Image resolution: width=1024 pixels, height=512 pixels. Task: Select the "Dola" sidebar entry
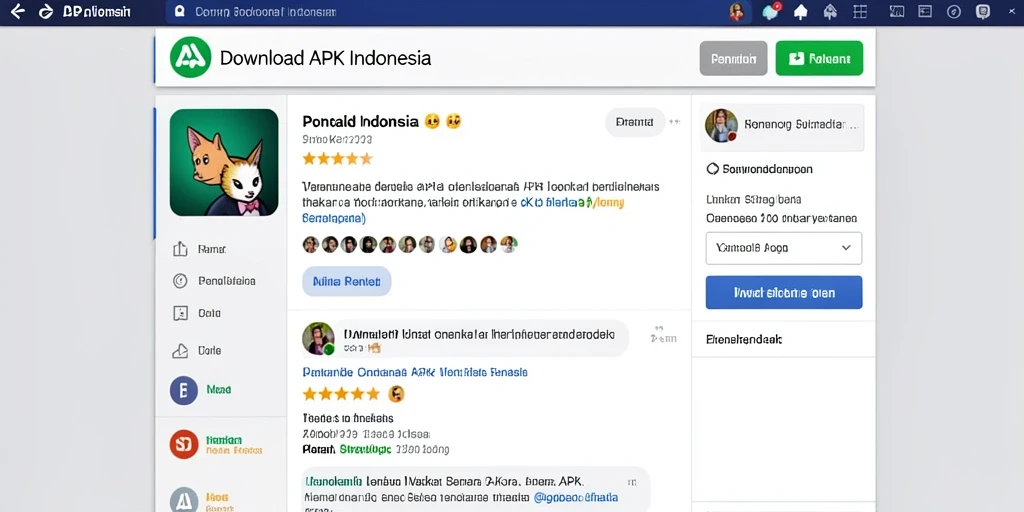tap(209, 313)
